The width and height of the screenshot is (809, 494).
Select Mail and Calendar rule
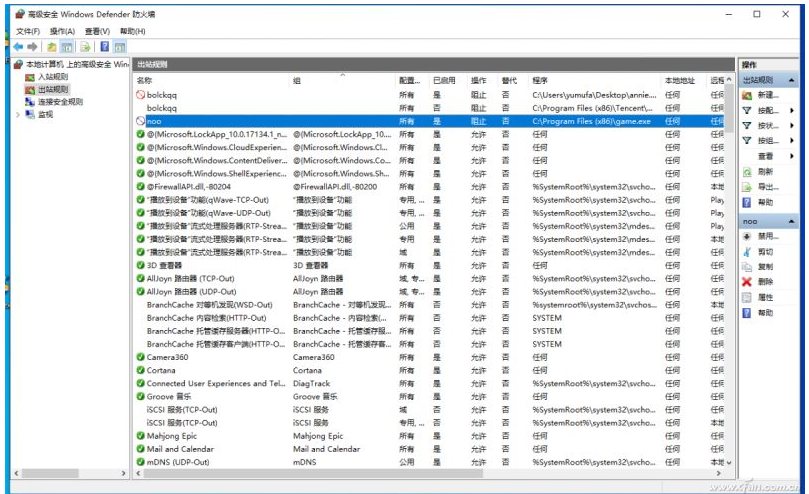(429, 449)
